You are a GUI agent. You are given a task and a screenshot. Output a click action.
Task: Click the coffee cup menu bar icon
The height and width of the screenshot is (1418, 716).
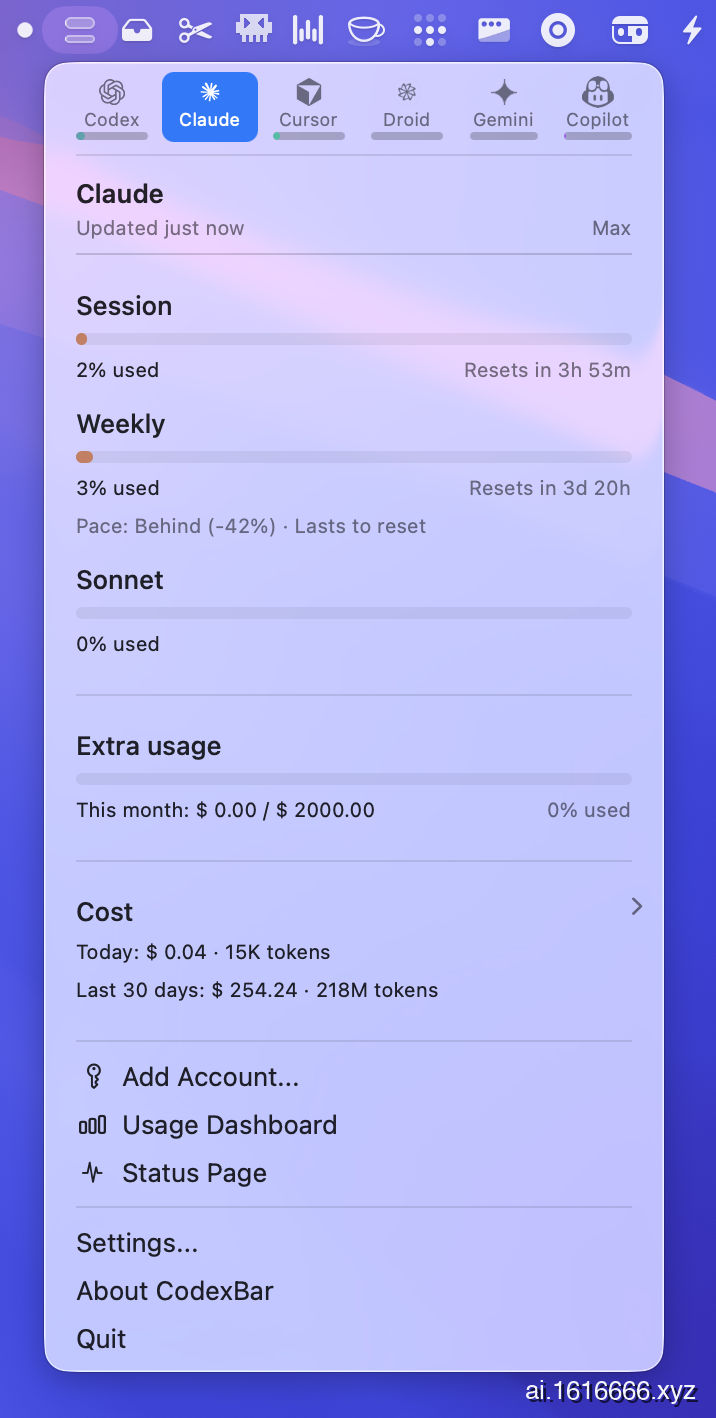click(x=366, y=31)
